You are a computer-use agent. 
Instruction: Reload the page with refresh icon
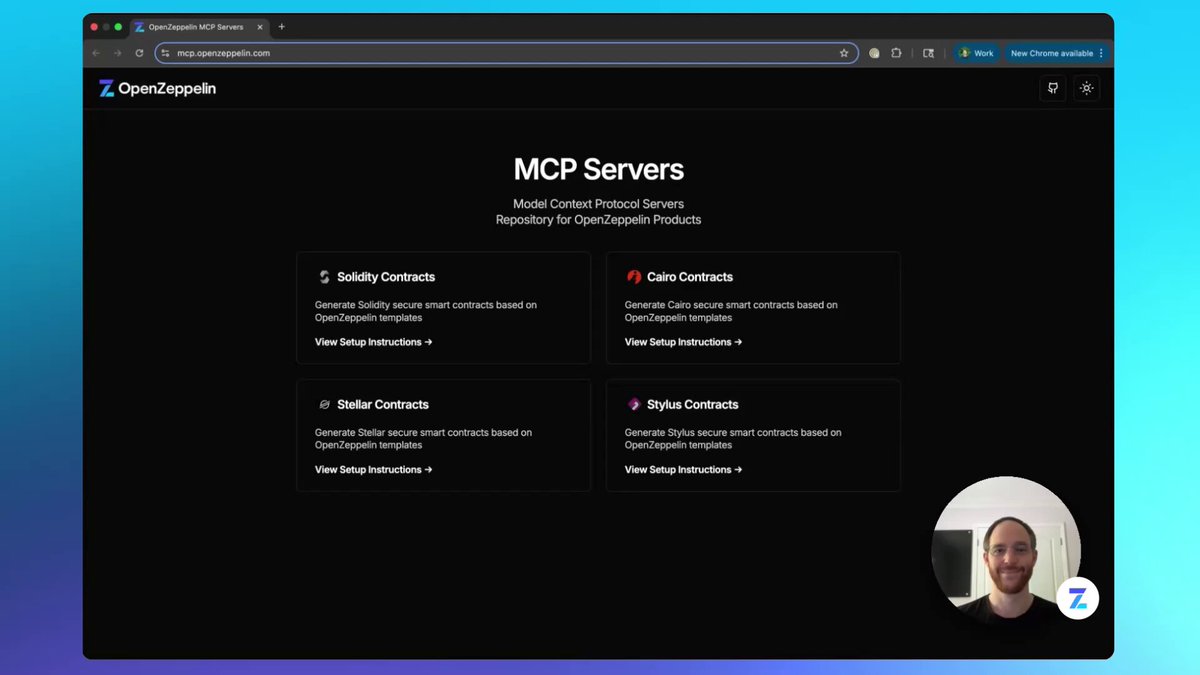pyautogui.click(x=139, y=53)
